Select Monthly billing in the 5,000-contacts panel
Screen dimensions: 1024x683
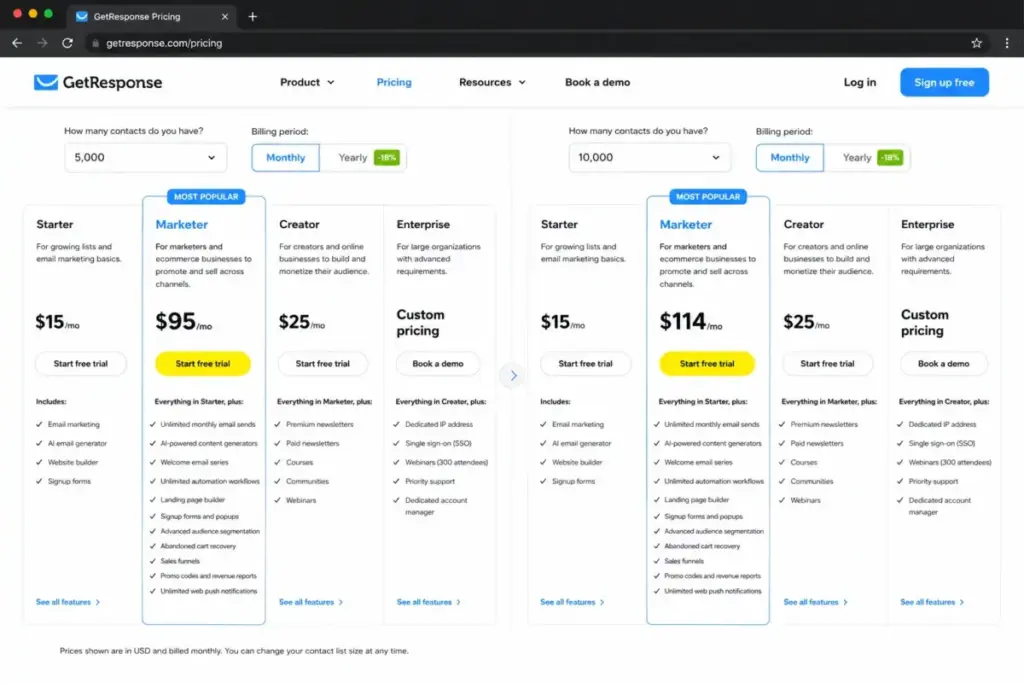[285, 157]
